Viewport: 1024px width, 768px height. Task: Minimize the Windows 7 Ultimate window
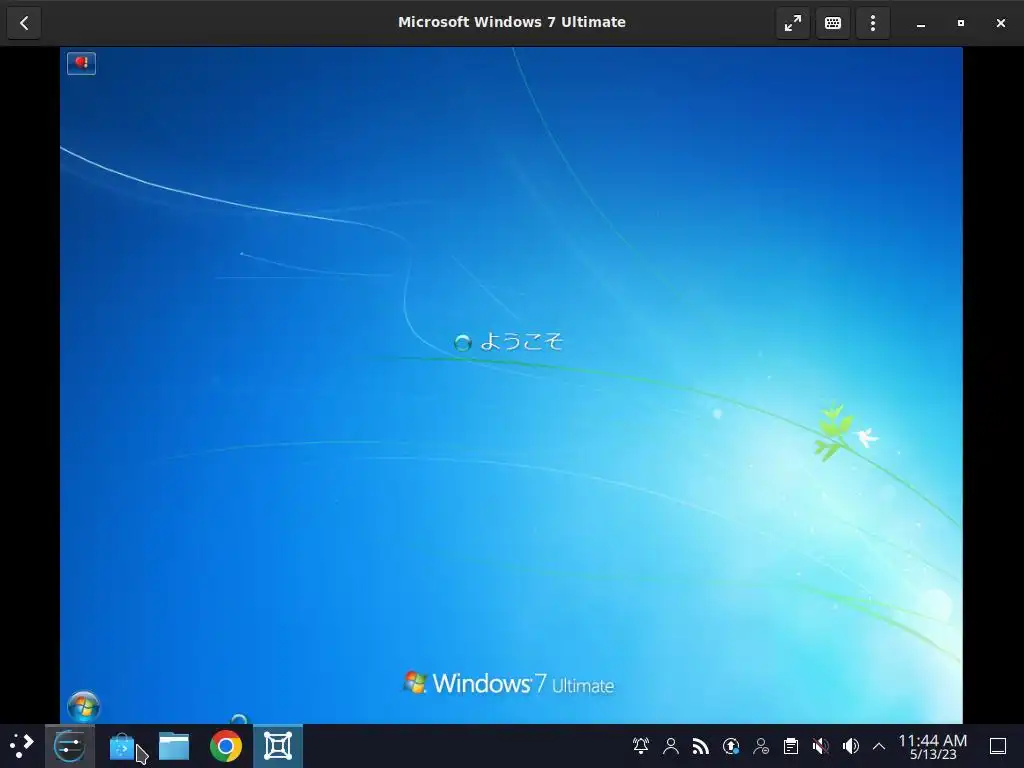921,23
